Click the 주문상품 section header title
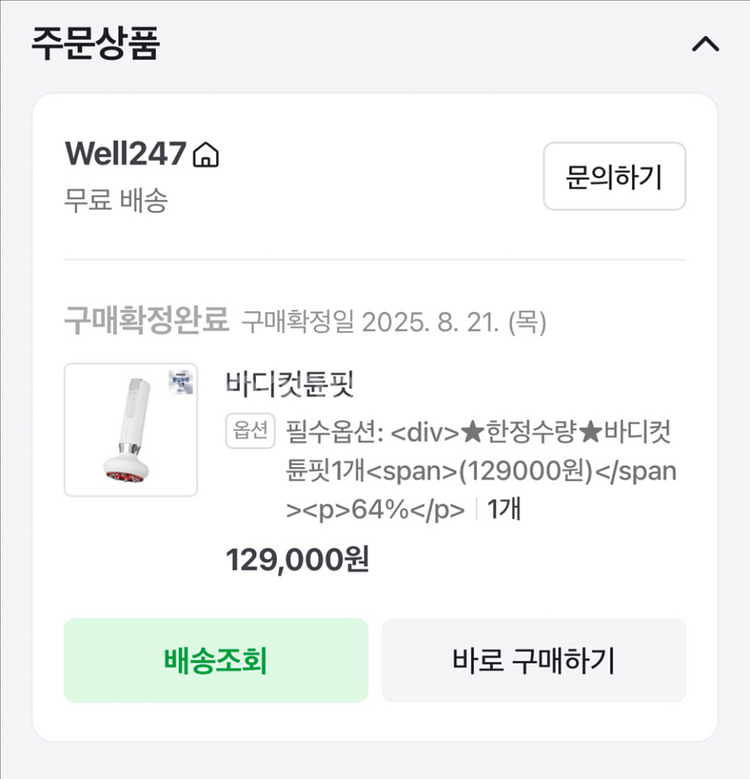The height and width of the screenshot is (779, 750). click(x=95, y=45)
